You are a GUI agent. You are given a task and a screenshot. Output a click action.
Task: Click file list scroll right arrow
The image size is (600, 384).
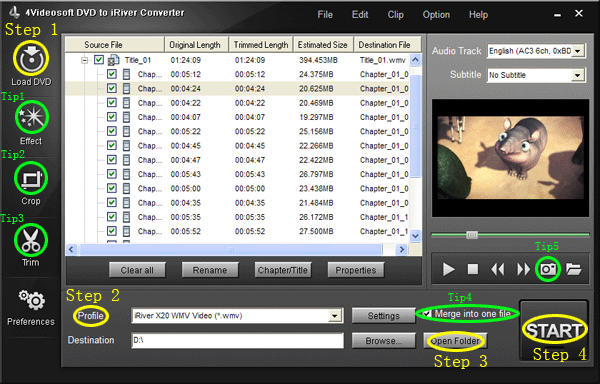click(401, 249)
